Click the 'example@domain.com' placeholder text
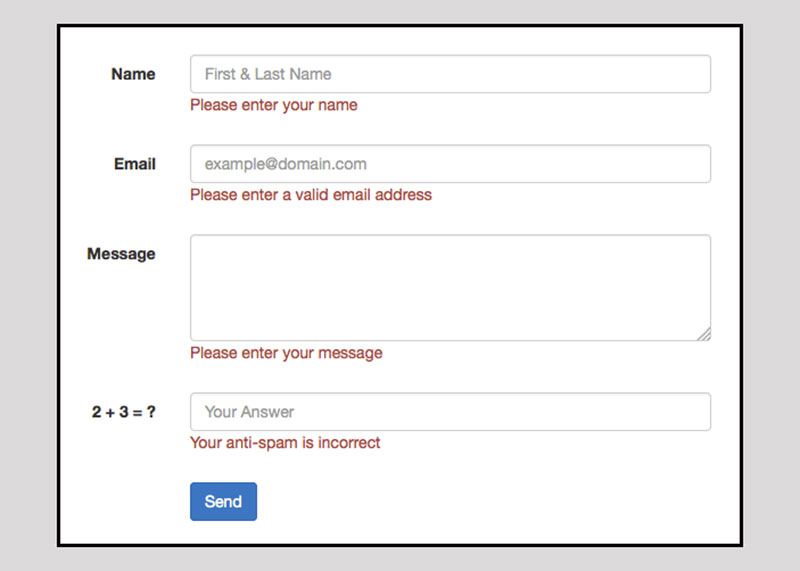This screenshot has height=571, width=800. coord(286,164)
